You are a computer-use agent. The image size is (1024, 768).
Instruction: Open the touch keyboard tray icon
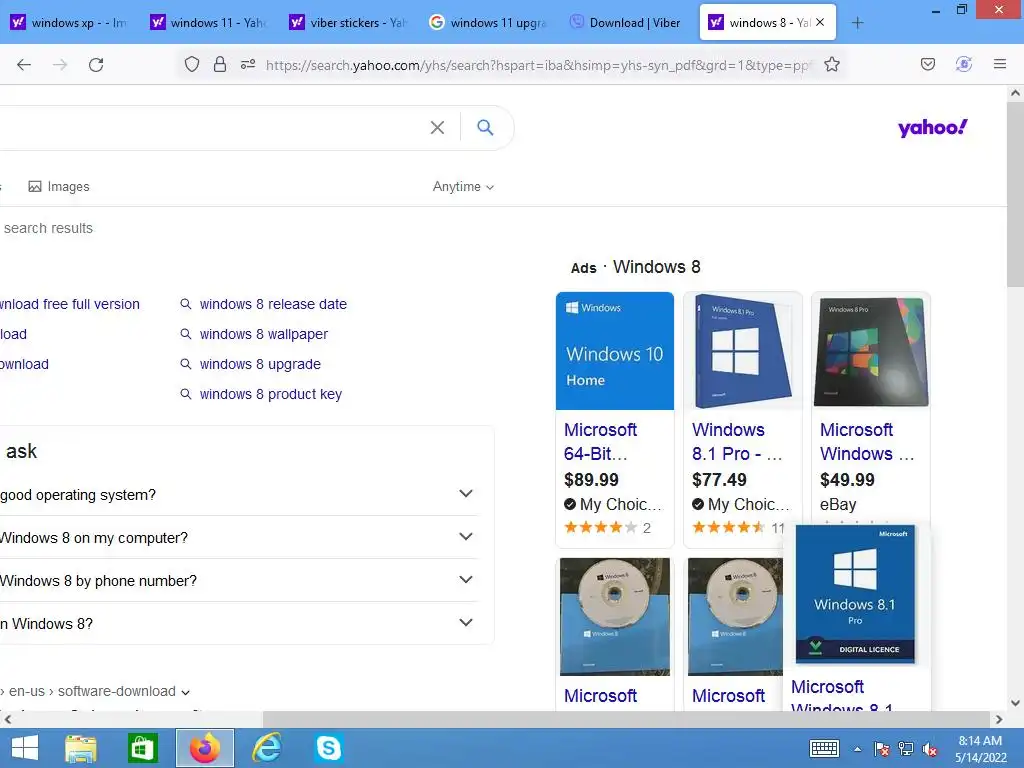(x=824, y=748)
